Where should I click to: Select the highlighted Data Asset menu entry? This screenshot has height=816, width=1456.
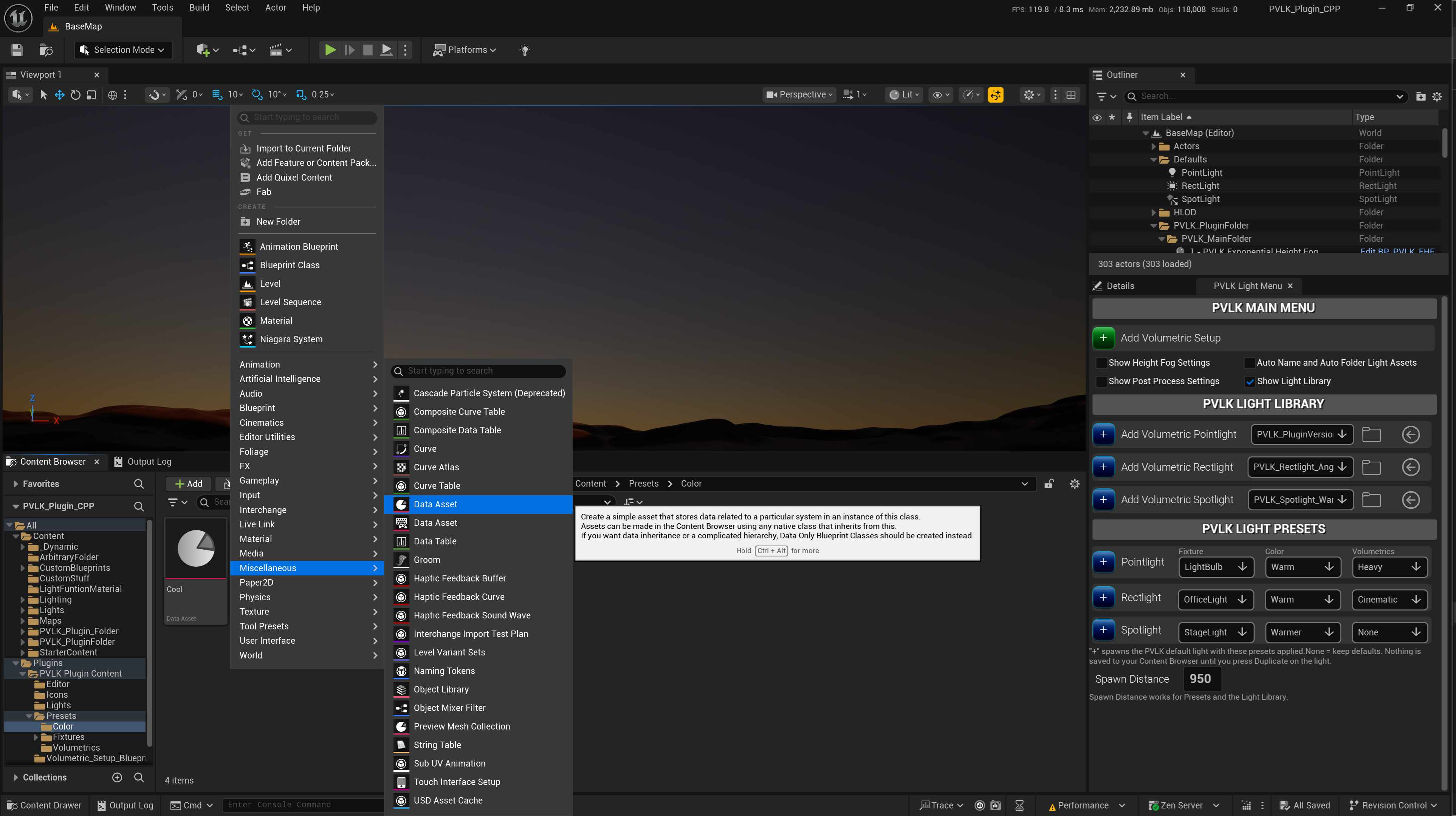click(478, 504)
